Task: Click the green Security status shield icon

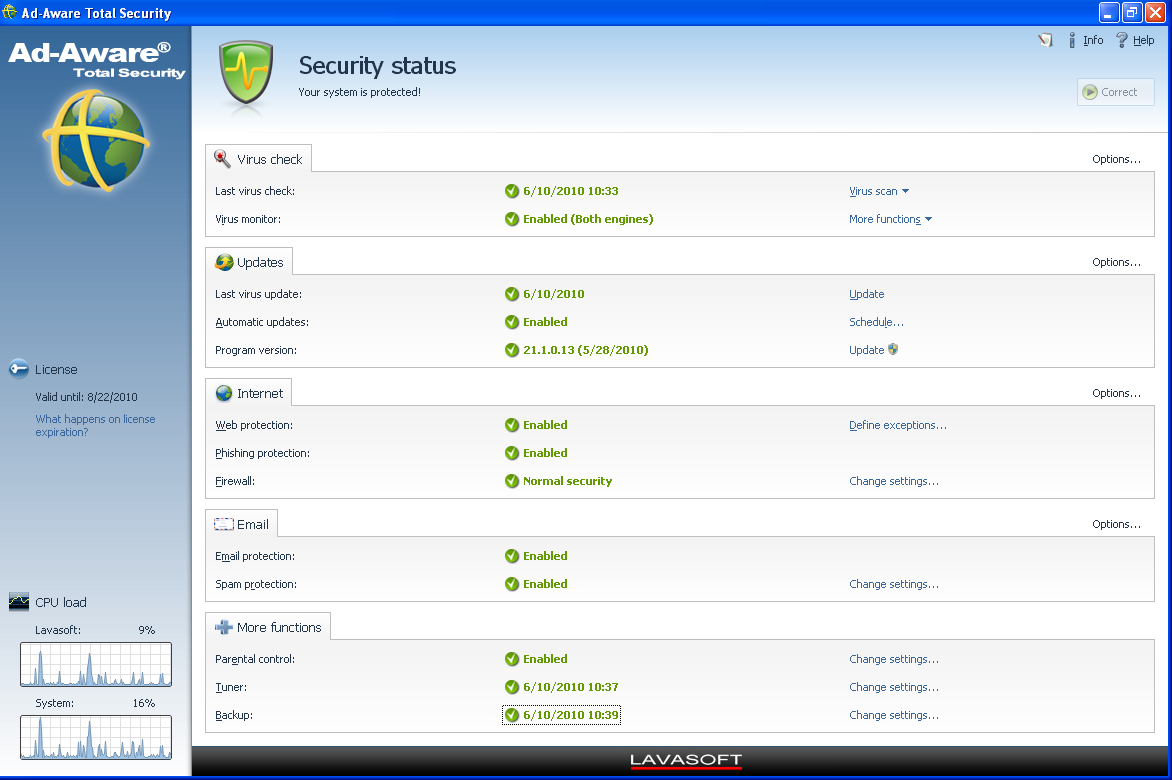Action: point(246,74)
